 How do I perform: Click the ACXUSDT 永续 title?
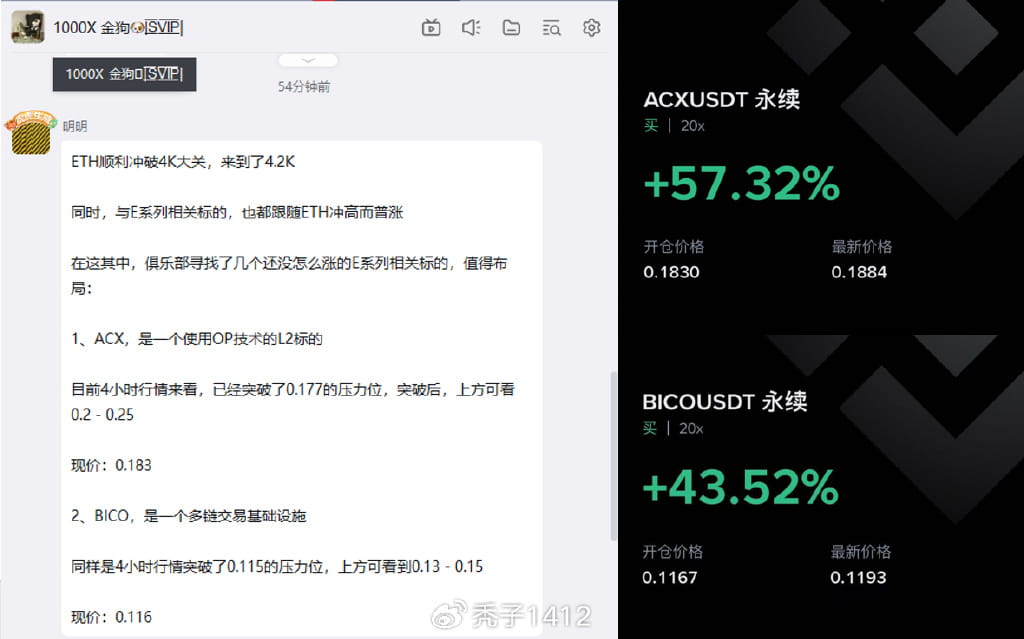click(722, 99)
